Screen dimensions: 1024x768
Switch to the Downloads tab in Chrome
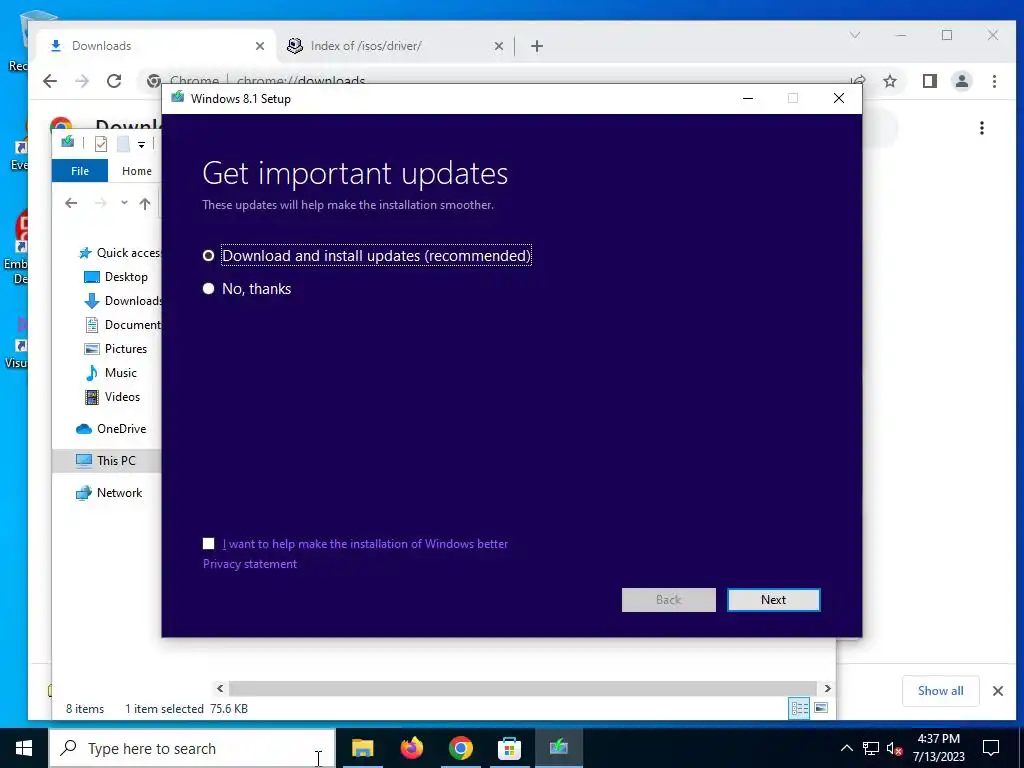pos(153,46)
